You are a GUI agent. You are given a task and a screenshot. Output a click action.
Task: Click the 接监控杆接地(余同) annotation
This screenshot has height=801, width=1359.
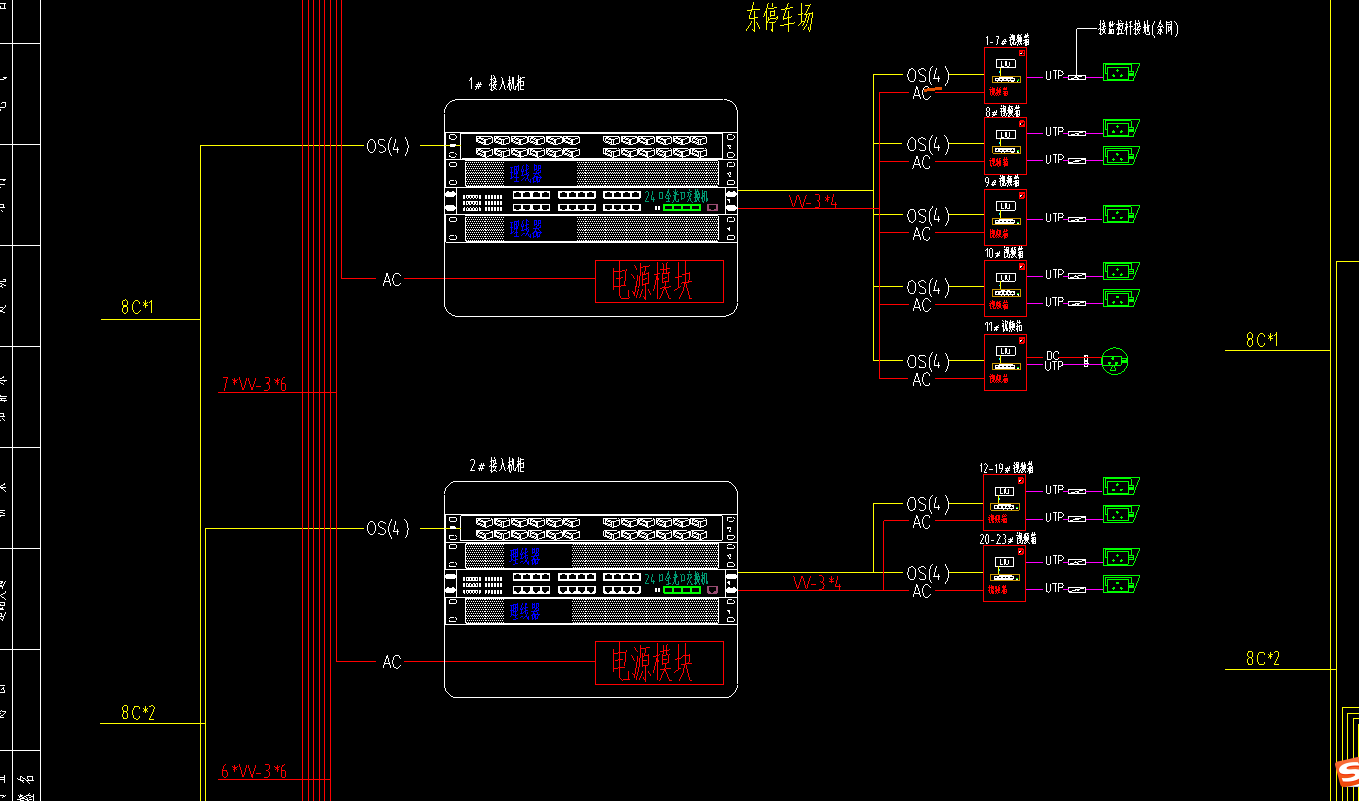(x=1138, y=29)
